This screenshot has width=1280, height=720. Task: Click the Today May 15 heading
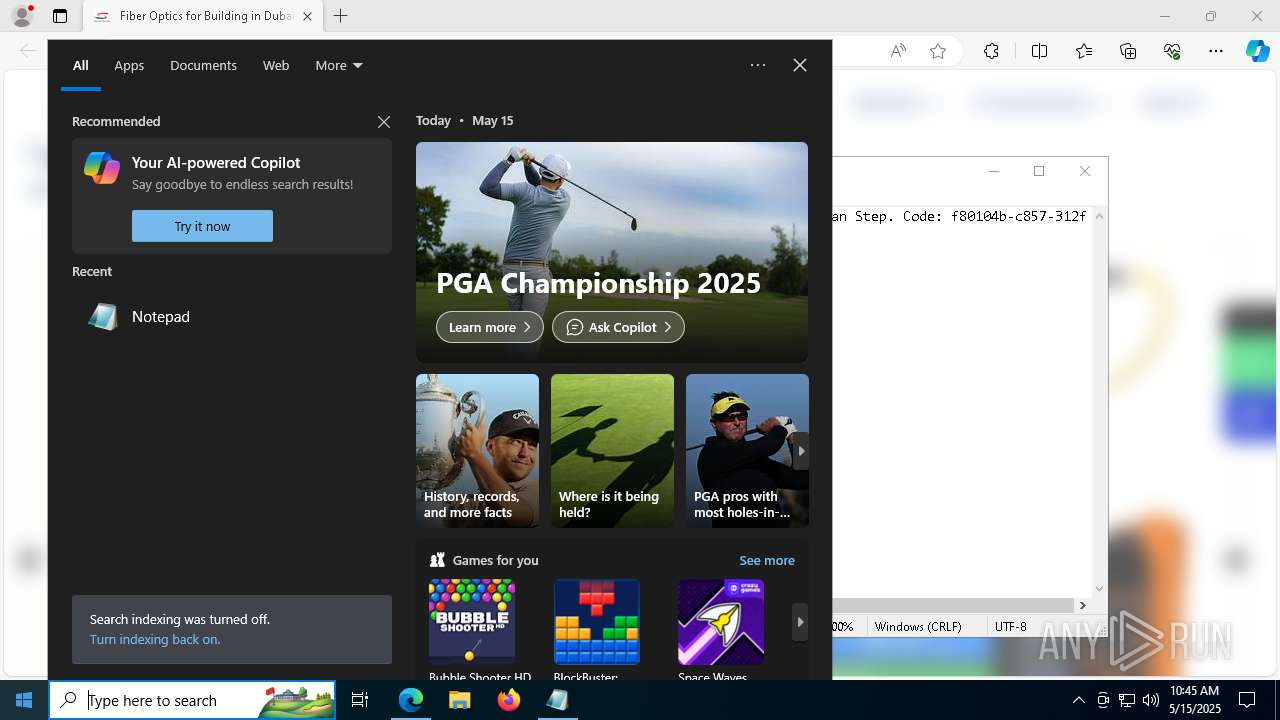coord(464,120)
